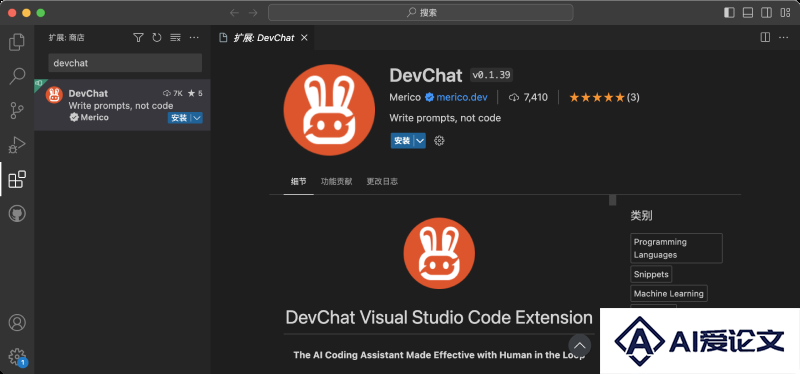
Task: Open Source Control view
Action: tap(17, 110)
